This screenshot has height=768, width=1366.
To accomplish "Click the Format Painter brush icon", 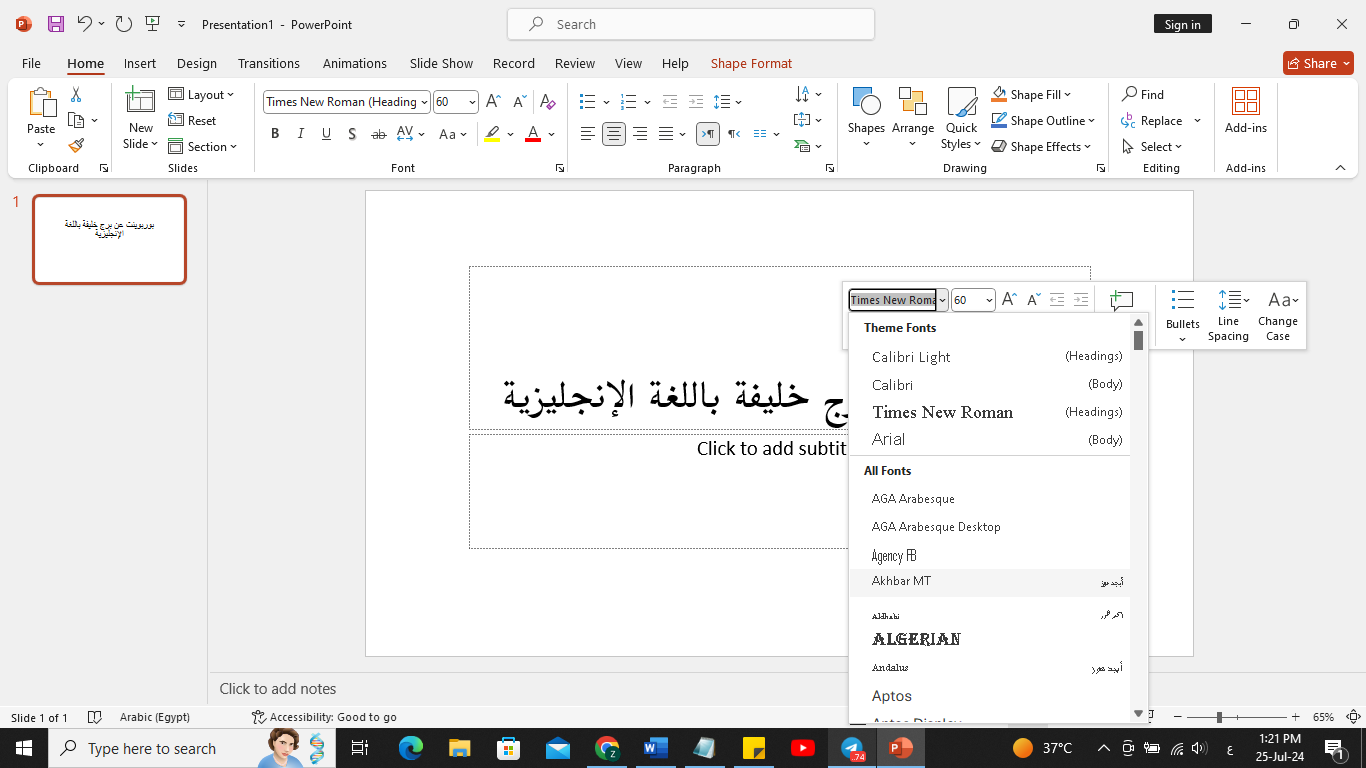I will coord(76,146).
